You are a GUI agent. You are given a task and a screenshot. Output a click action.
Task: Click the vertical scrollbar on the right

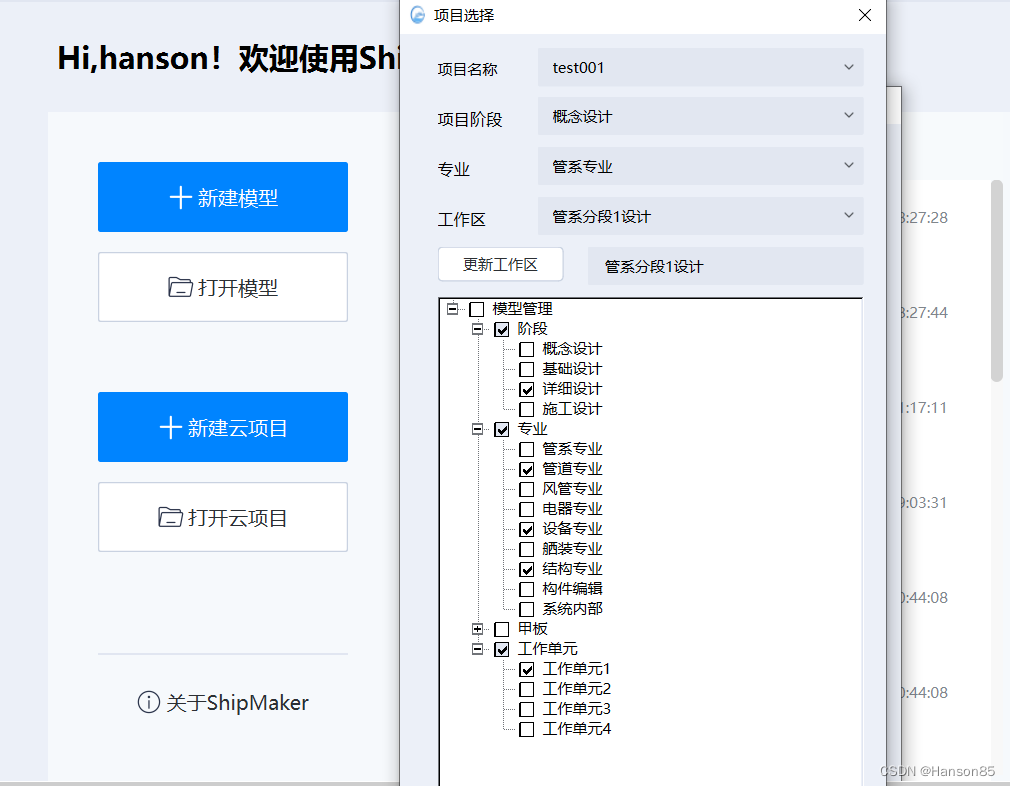tap(996, 280)
